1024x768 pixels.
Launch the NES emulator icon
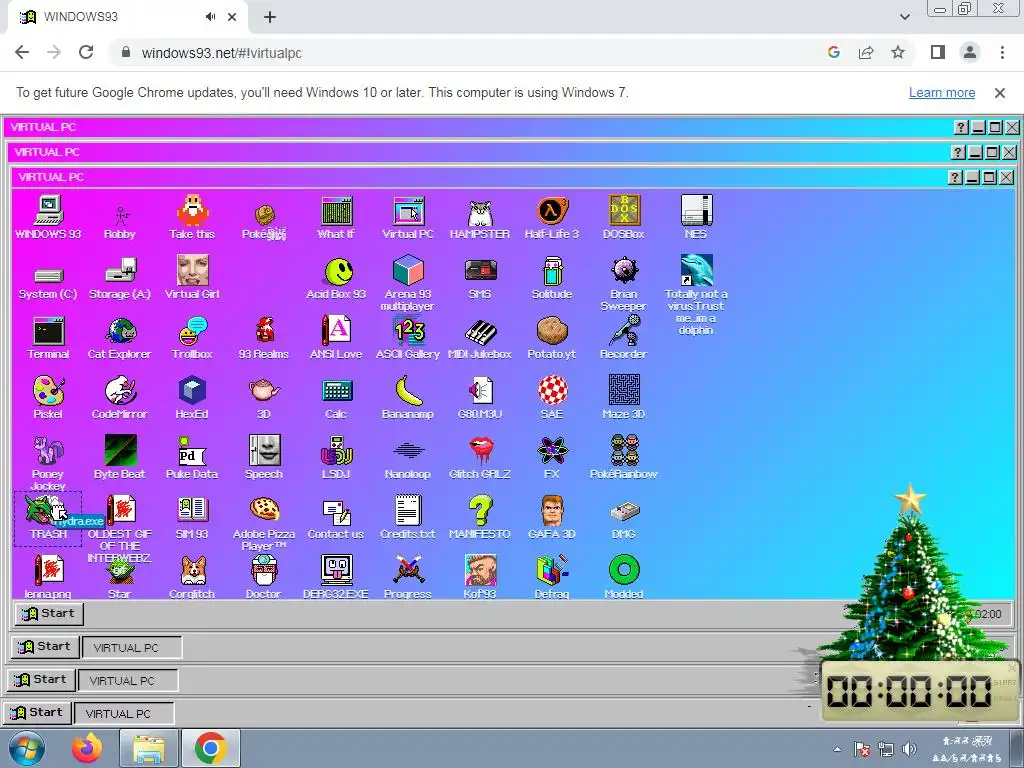click(696, 217)
